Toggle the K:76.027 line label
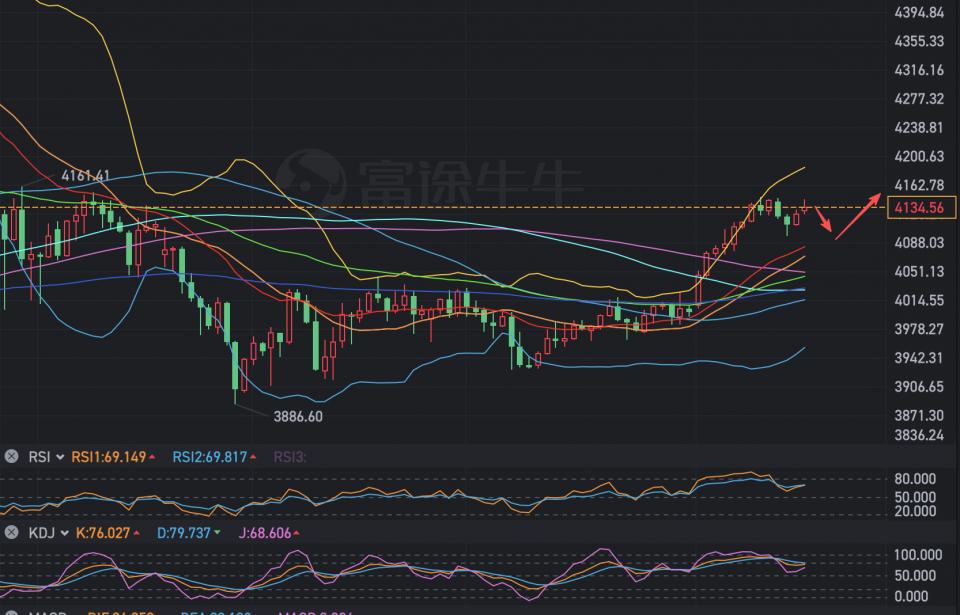The width and height of the screenshot is (960, 615). [103, 533]
